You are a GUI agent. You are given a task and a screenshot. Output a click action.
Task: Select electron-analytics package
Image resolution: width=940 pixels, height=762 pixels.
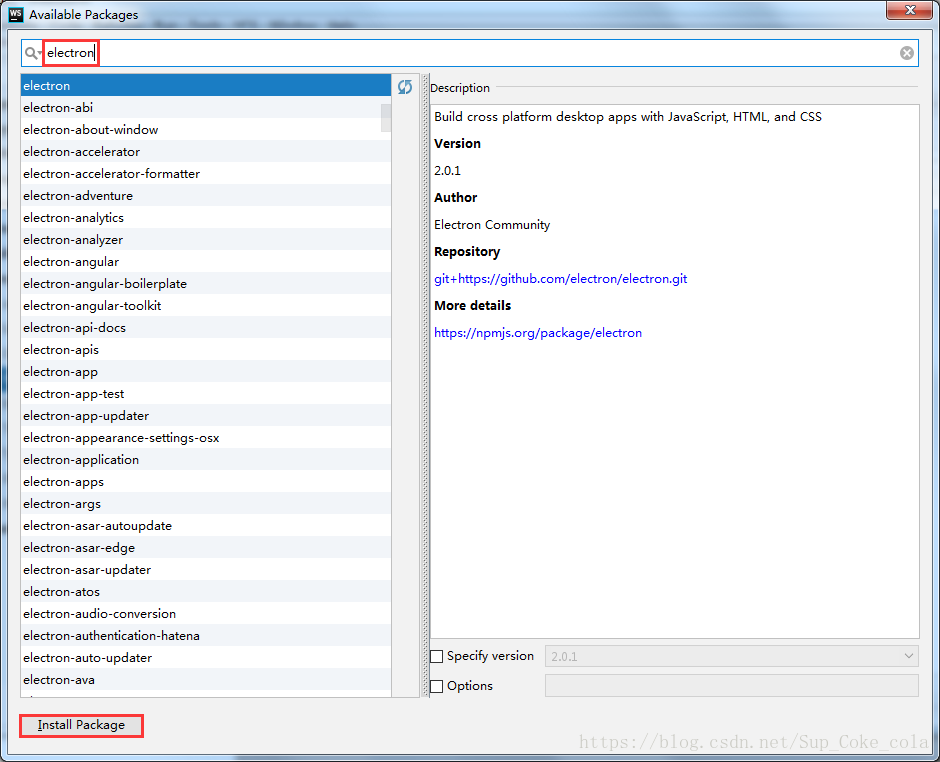(x=206, y=218)
